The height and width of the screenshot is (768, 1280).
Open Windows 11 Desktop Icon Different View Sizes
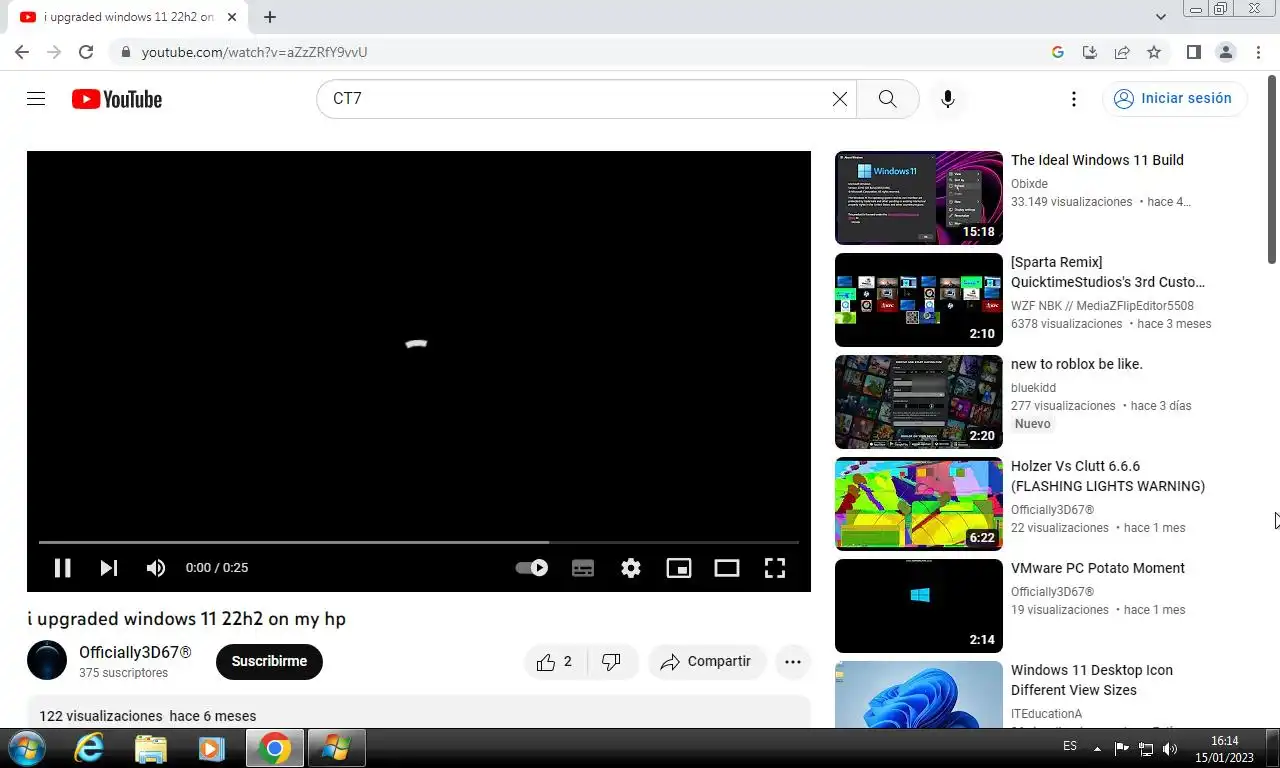pos(1092,680)
